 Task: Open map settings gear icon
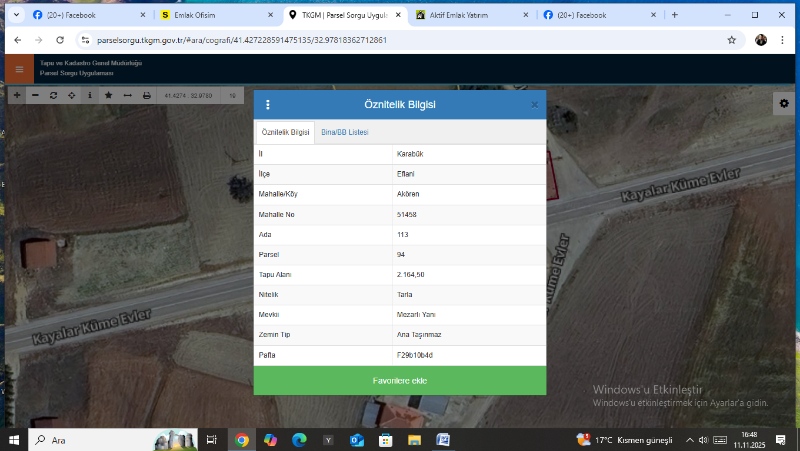coord(784,104)
